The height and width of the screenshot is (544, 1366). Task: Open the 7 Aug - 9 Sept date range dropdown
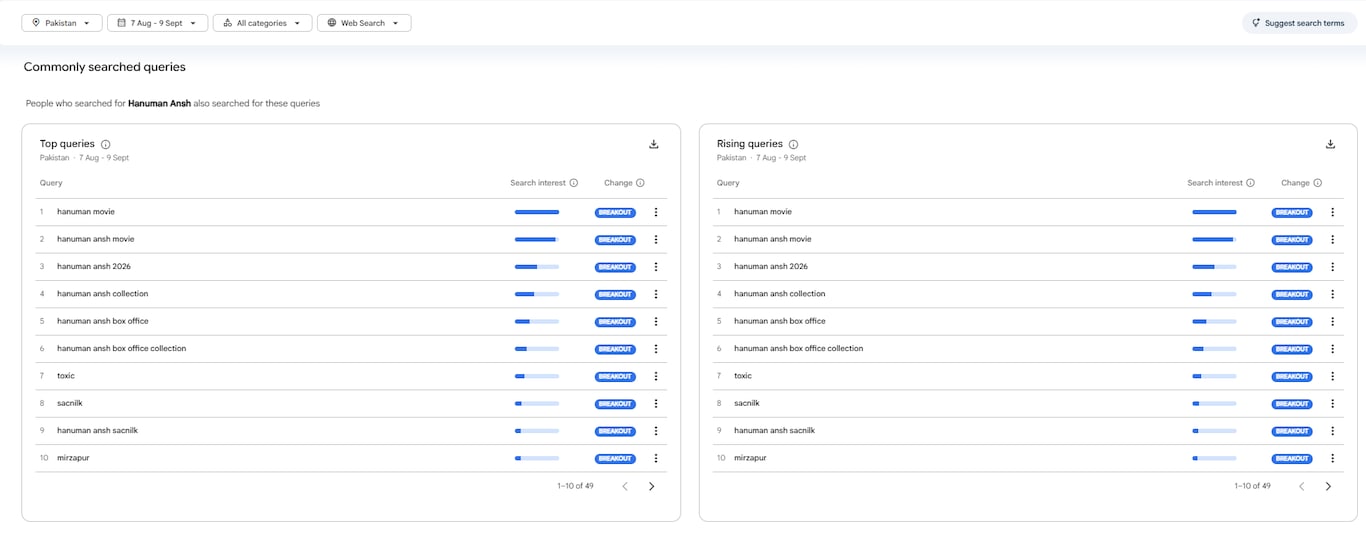point(158,23)
